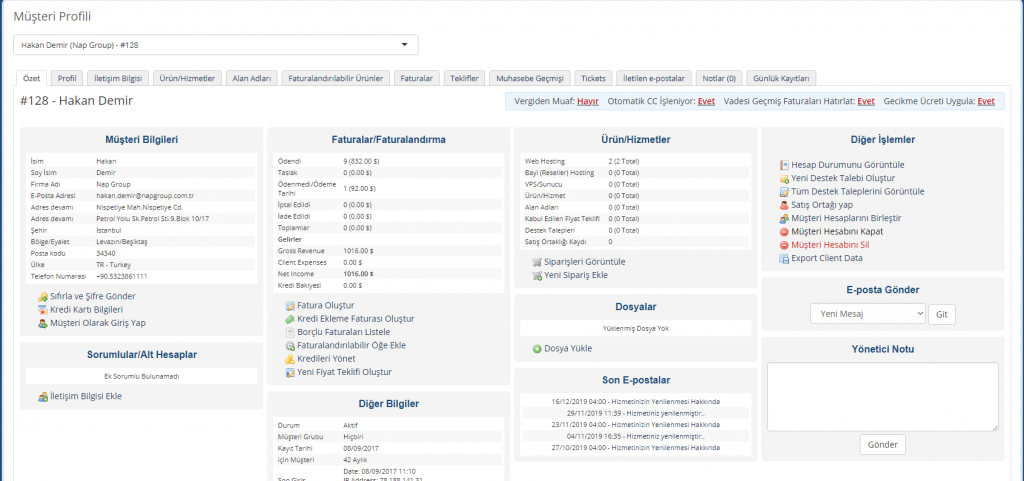Viewport: 1024px width, 481px height.
Task: Open the Faturalandırılabilir Ürünler tab
Action: point(336,78)
